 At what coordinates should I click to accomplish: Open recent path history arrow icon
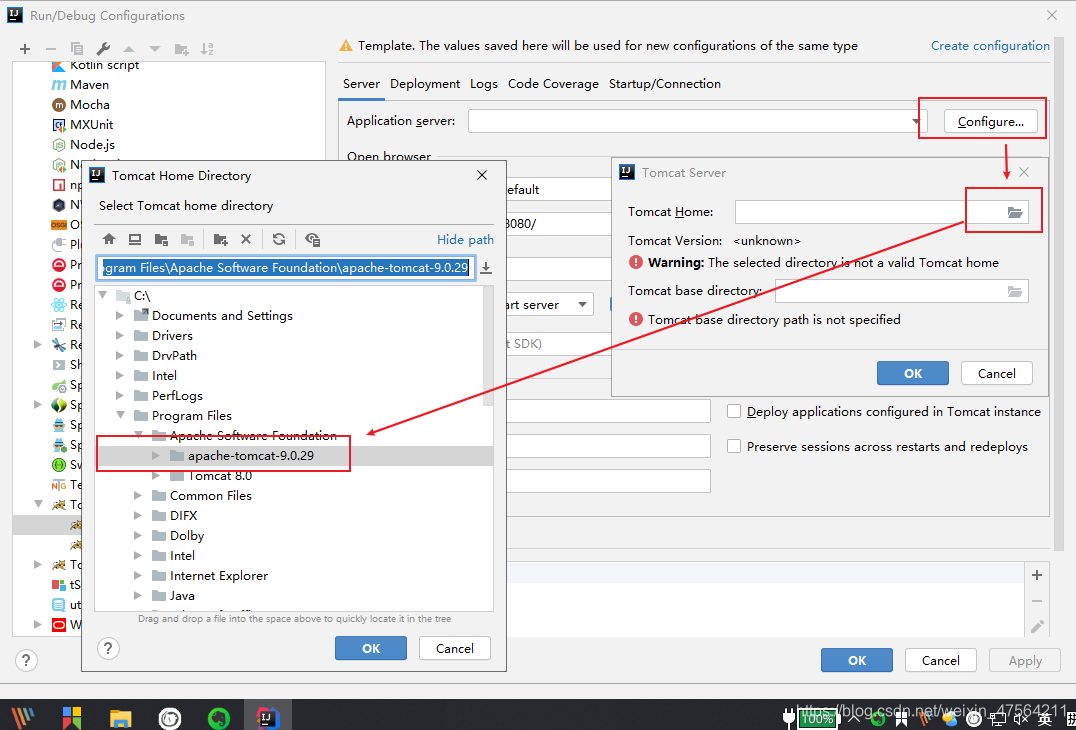[x=486, y=268]
